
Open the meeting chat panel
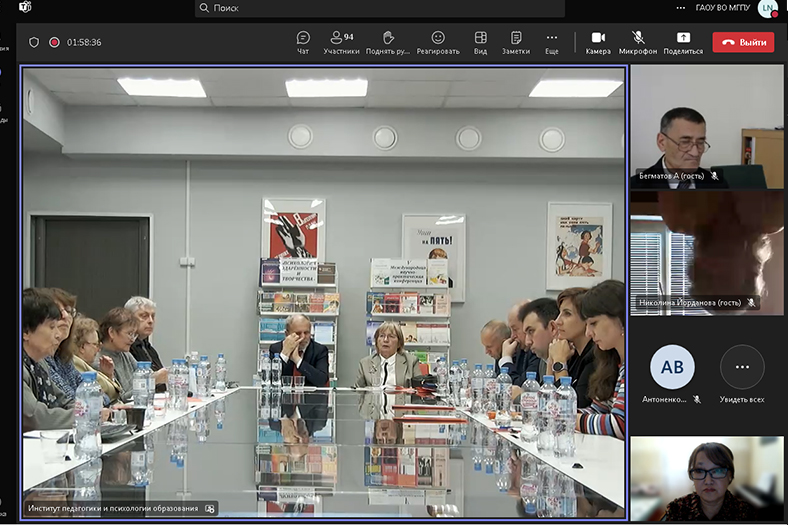coord(303,41)
